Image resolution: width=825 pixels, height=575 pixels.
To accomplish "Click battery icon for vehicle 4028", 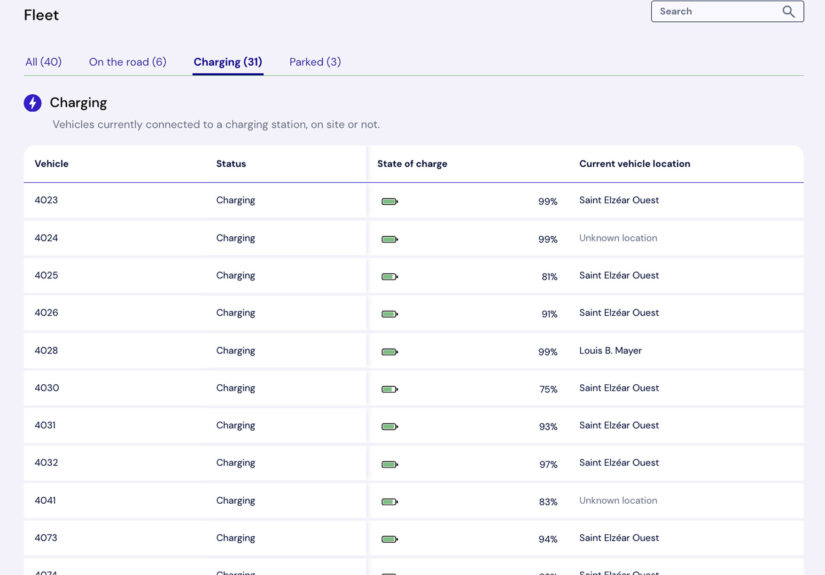I will 389,351.
